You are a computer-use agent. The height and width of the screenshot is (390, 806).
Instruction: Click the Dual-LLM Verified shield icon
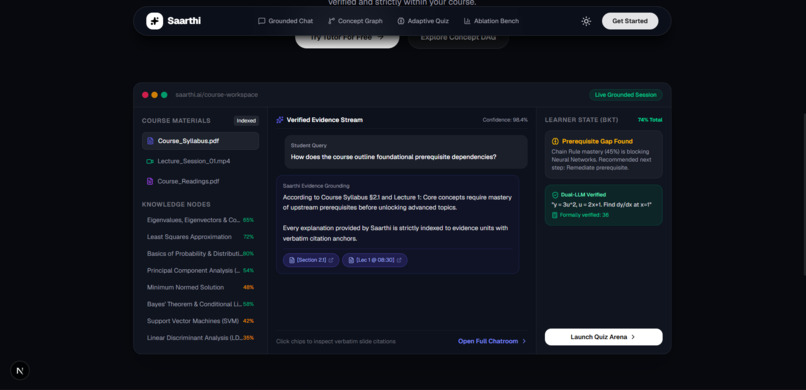pyautogui.click(x=555, y=195)
